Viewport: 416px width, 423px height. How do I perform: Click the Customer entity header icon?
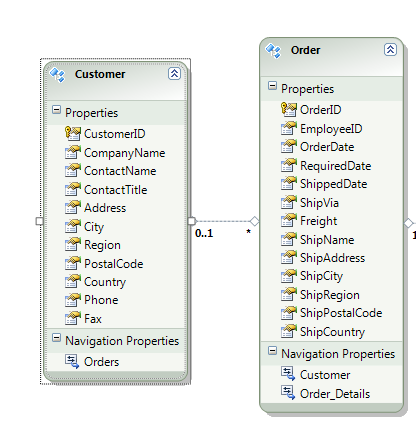click(x=57, y=75)
